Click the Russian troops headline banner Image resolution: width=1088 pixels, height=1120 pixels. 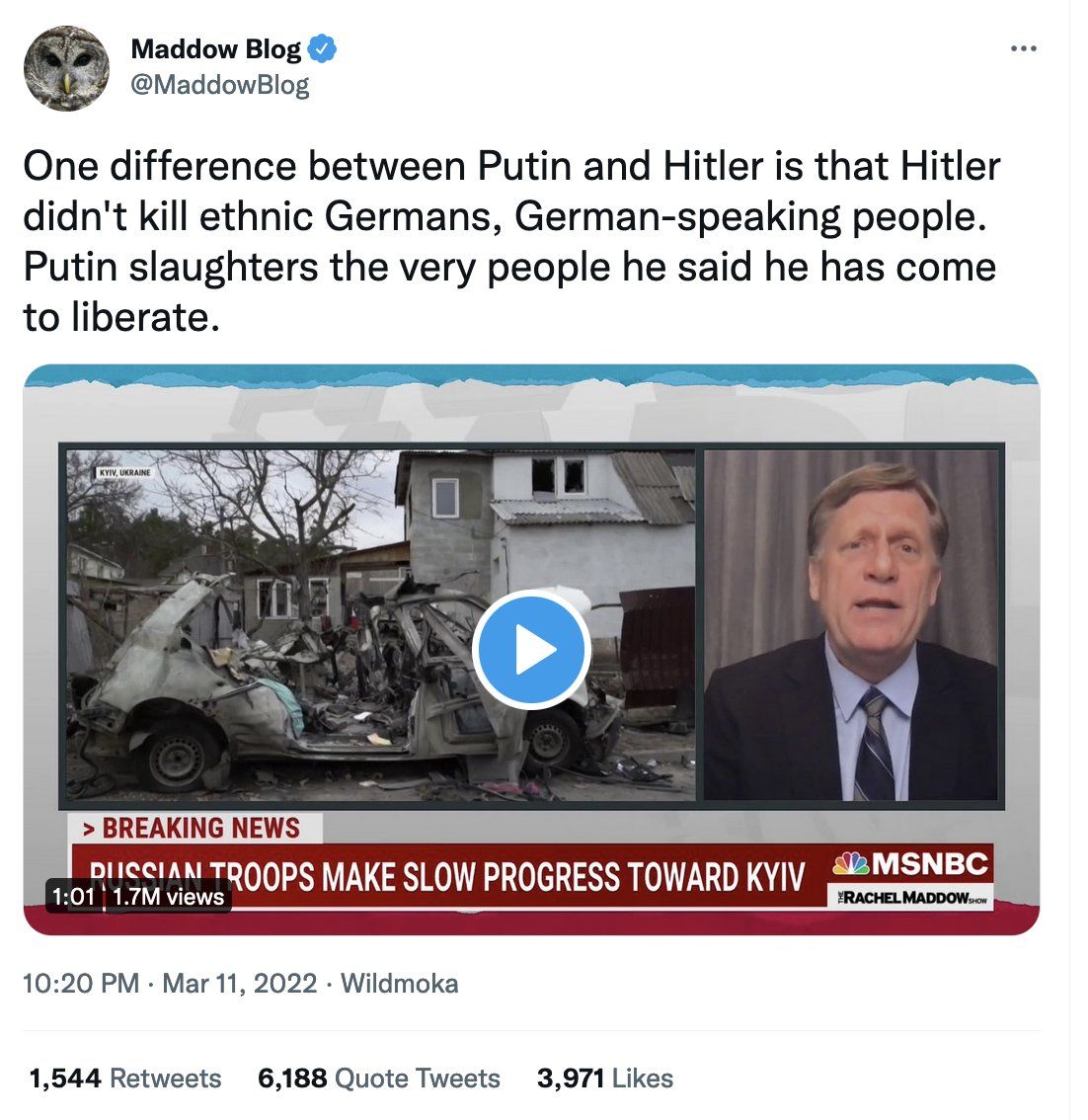pos(447,876)
